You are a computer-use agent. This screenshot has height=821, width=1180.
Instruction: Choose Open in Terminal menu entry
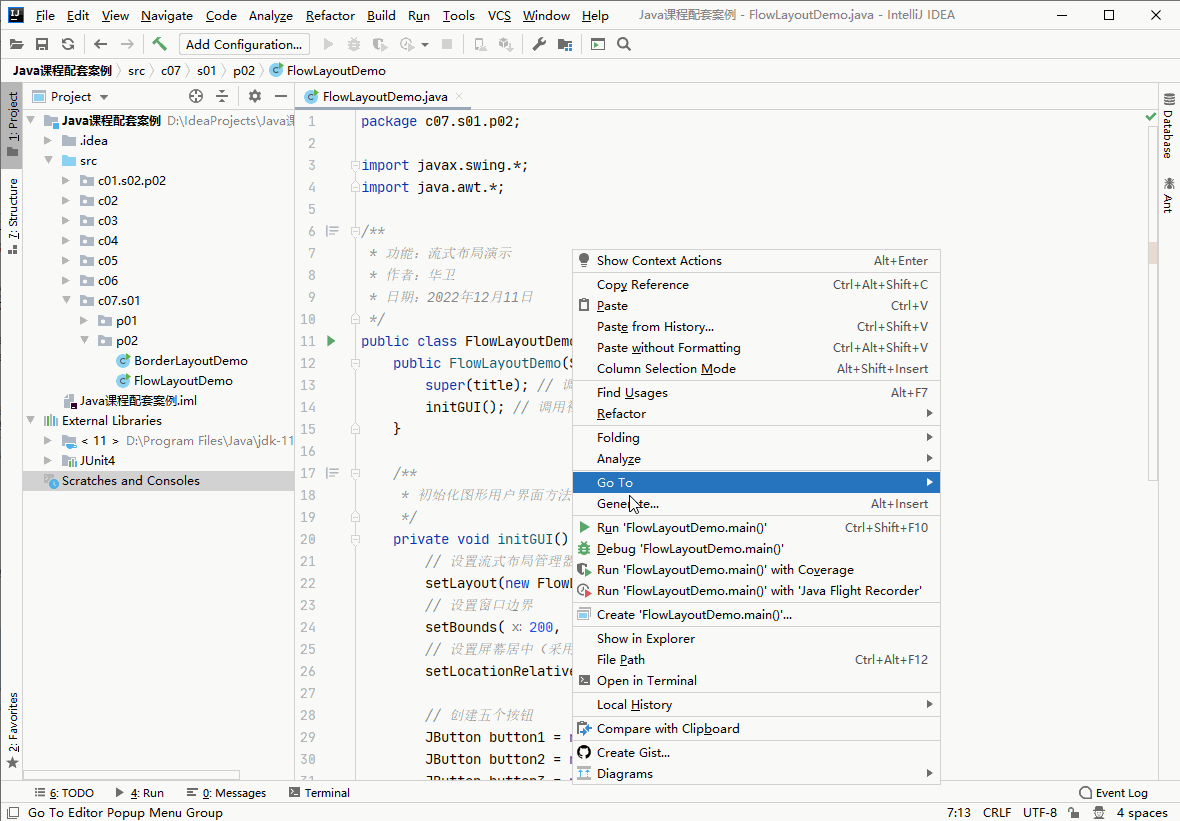click(756, 680)
